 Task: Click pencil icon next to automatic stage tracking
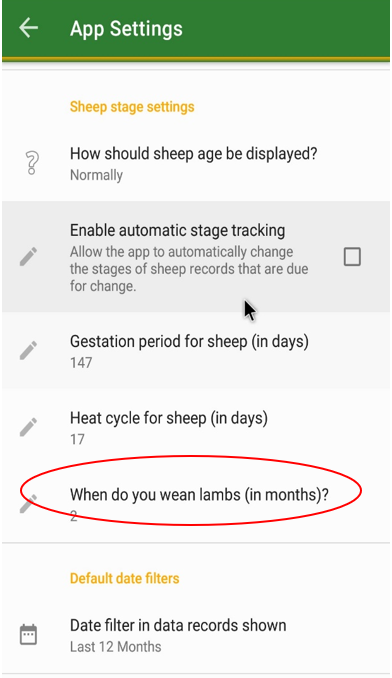tap(29, 256)
